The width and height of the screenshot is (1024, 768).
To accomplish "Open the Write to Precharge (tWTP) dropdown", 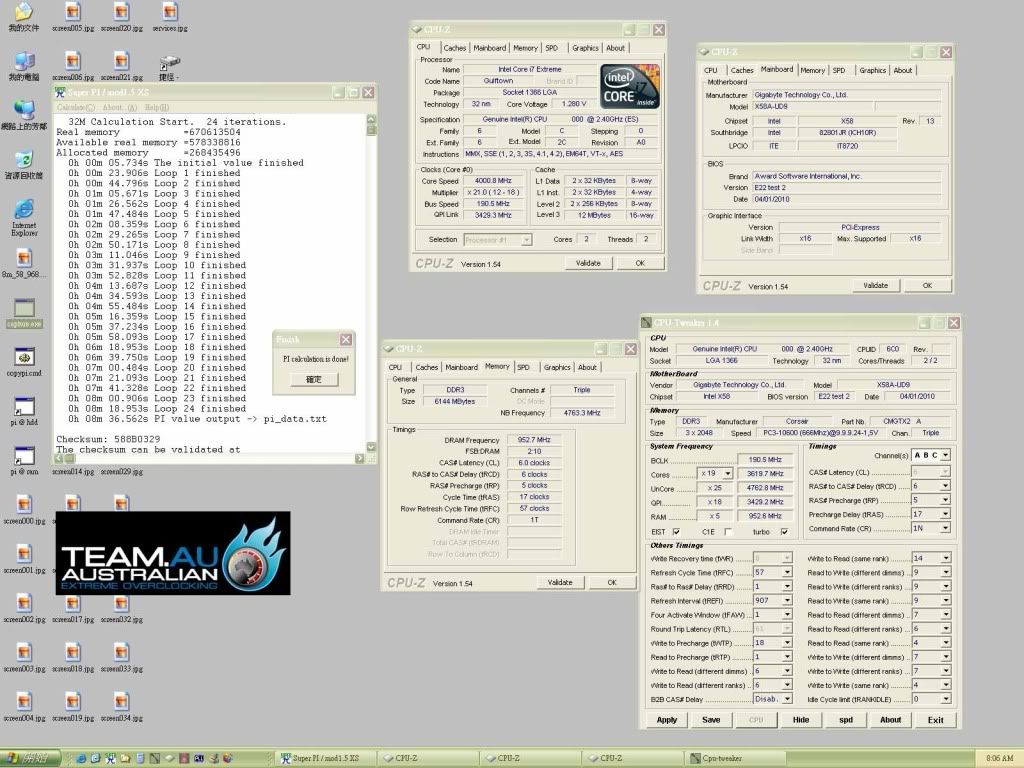I will tap(787, 643).
